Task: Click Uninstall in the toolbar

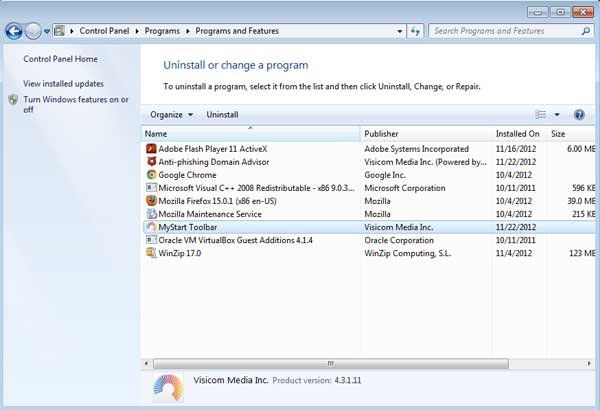Action: pos(222,114)
